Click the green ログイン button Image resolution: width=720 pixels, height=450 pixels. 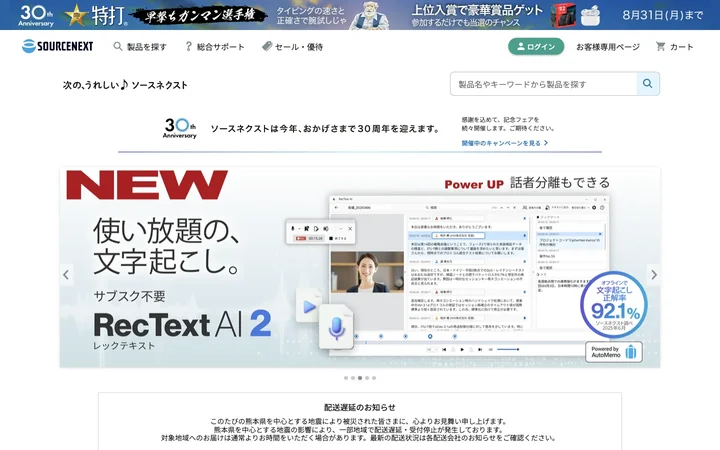[536, 46]
